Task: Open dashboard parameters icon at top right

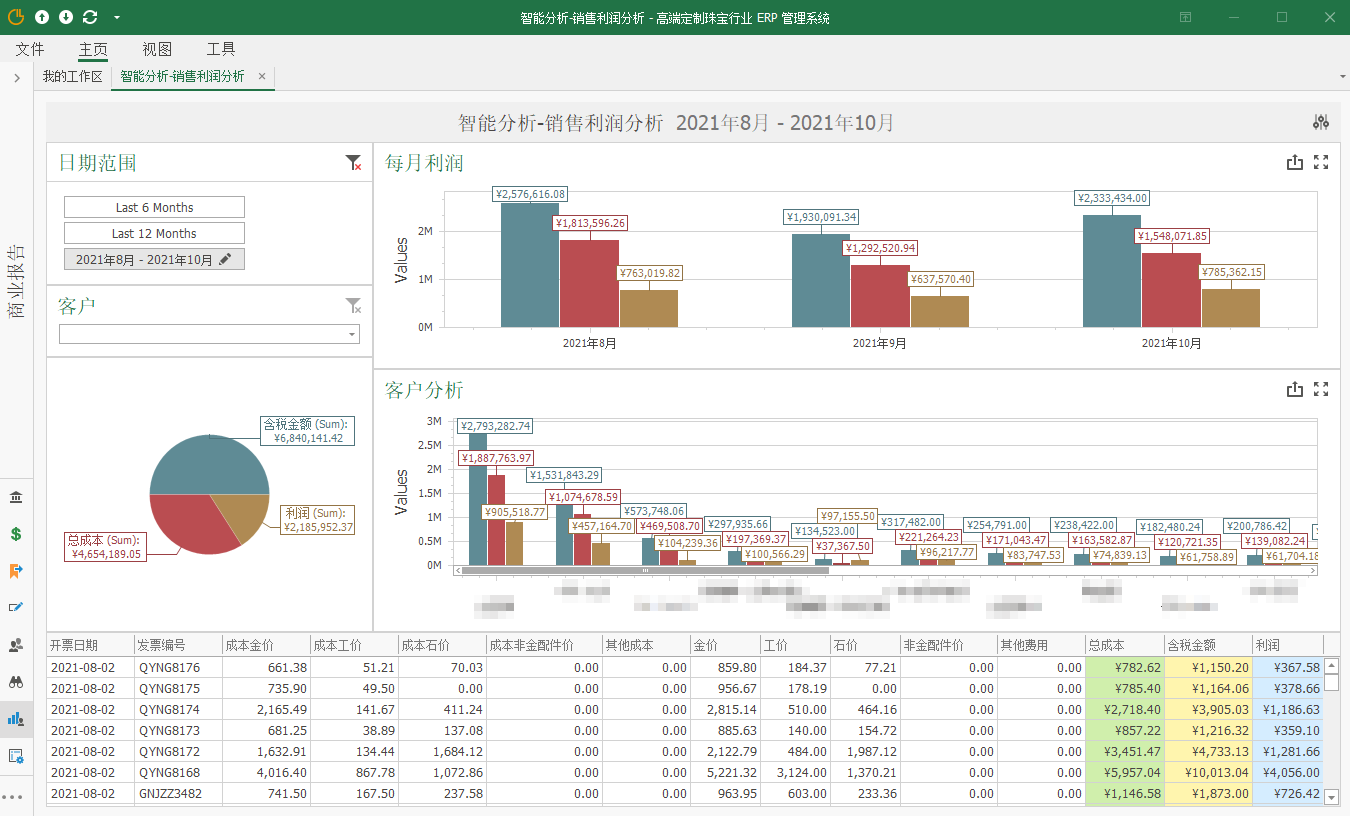Action: click(x=1321, y=122)
